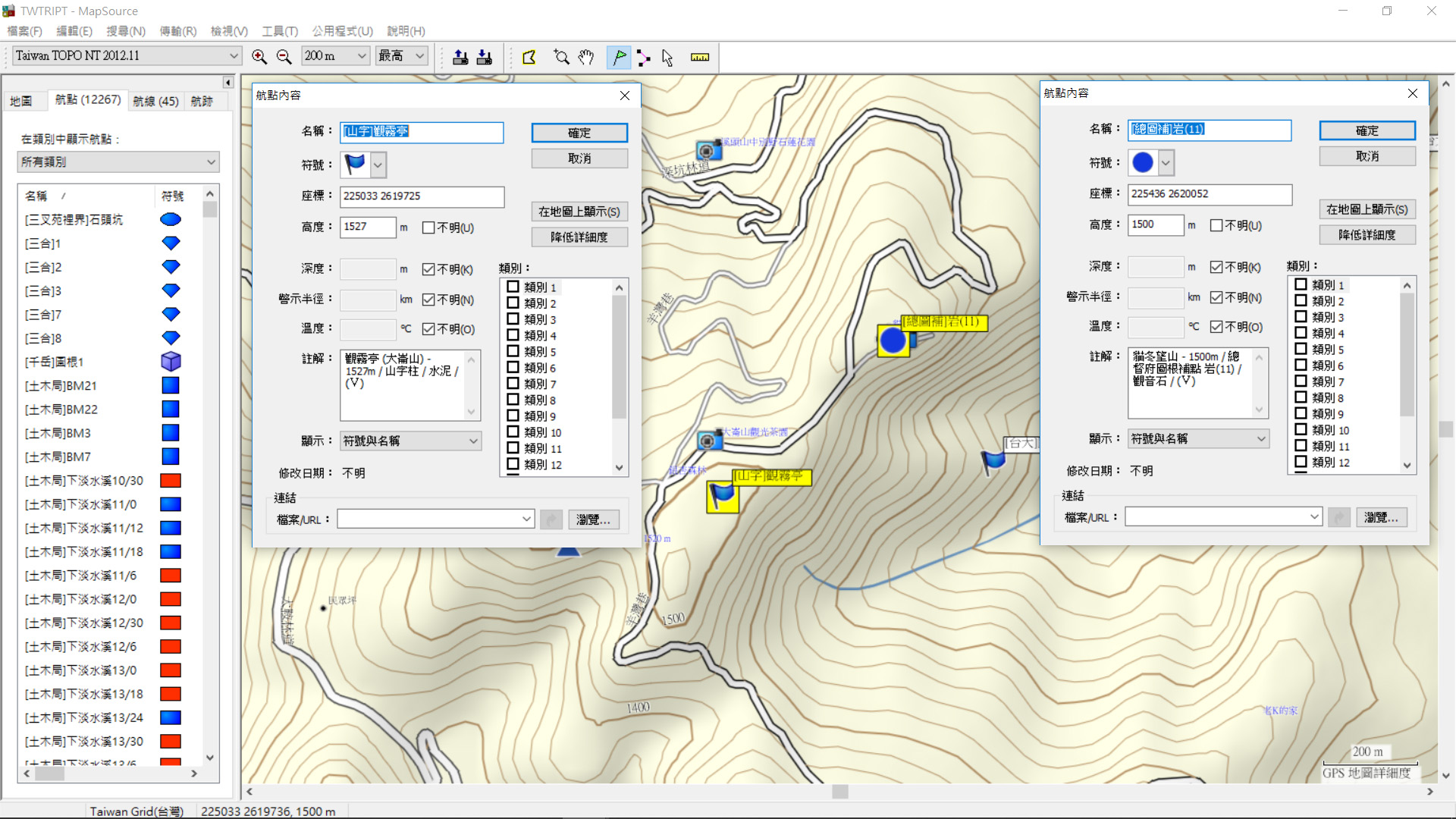Select the hand pan tool
This screenshot has width=1456, height=819.
coord(586,57)
